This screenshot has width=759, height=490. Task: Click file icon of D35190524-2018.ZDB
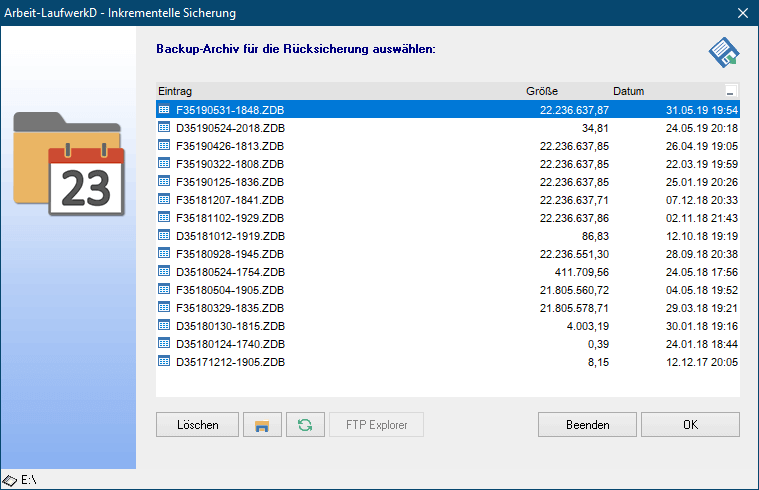(x=164, y=127)
